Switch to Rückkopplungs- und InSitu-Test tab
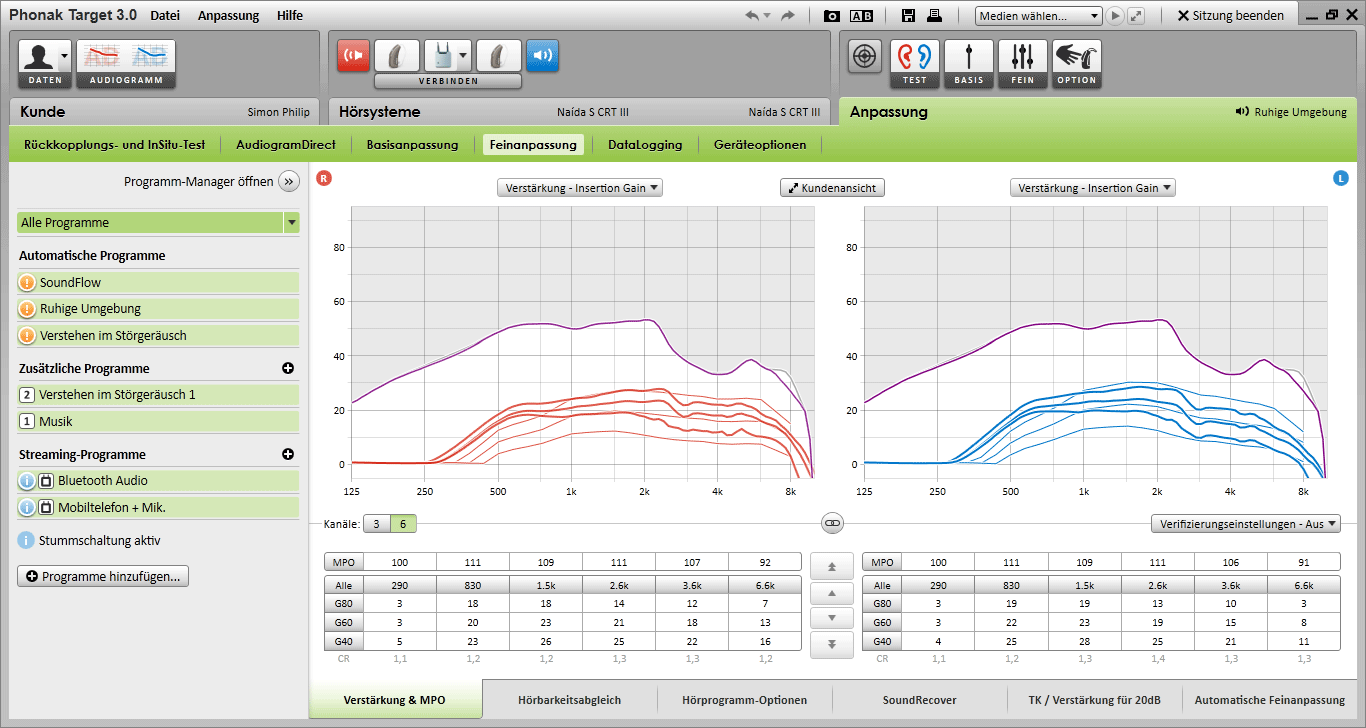Image resolution: width=1366 pixels, height=728 pixels. pos(115,144)
